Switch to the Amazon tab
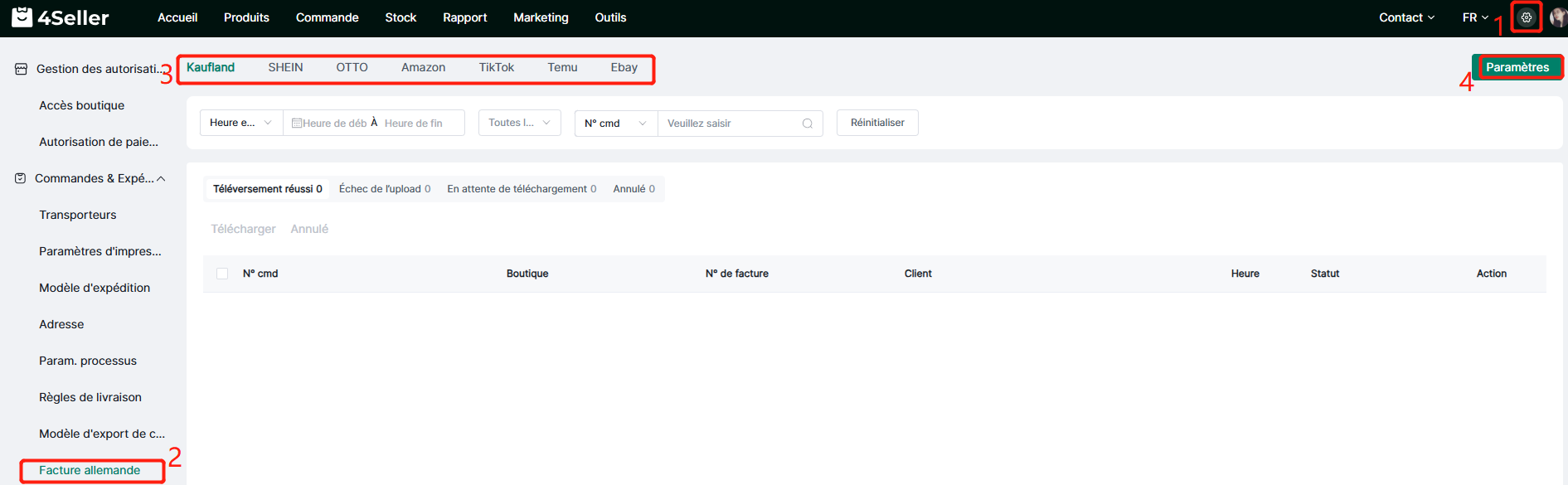The image size is (1568, 485). click(423, 68)
